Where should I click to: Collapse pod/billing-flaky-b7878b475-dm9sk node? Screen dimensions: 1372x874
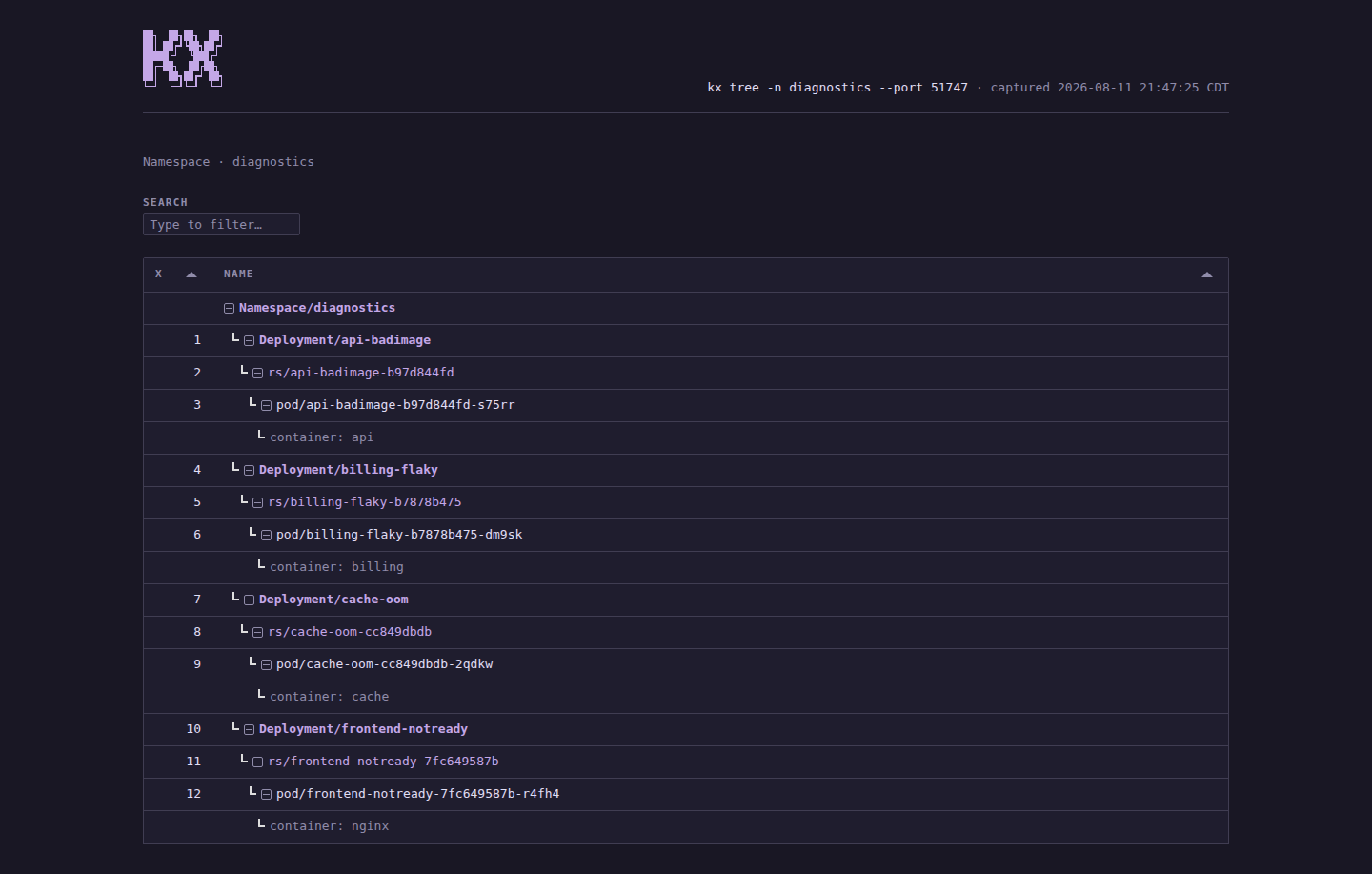point(266,535)
